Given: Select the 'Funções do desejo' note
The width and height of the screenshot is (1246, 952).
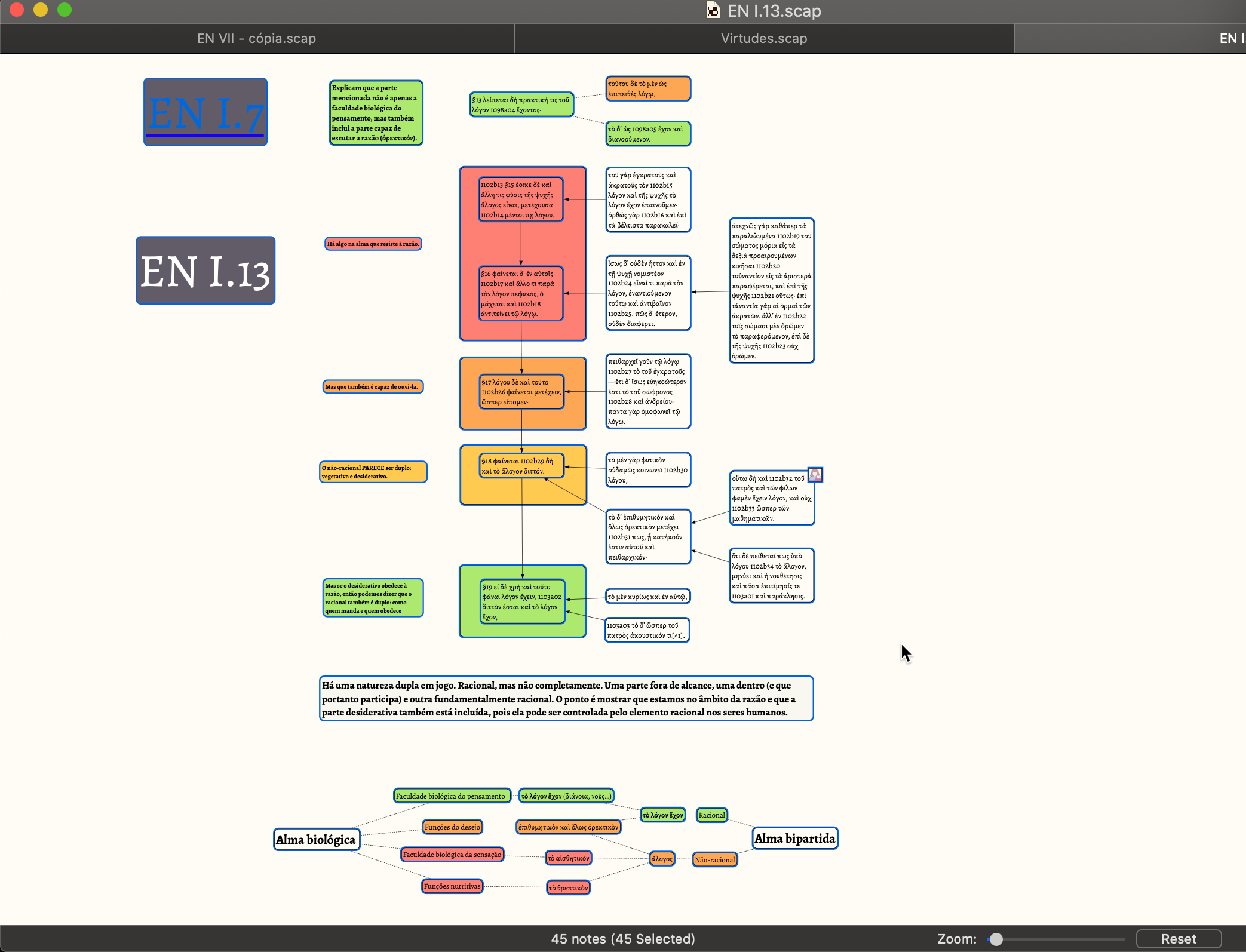Looking at the screenshot, I should (x=452, y=827).
